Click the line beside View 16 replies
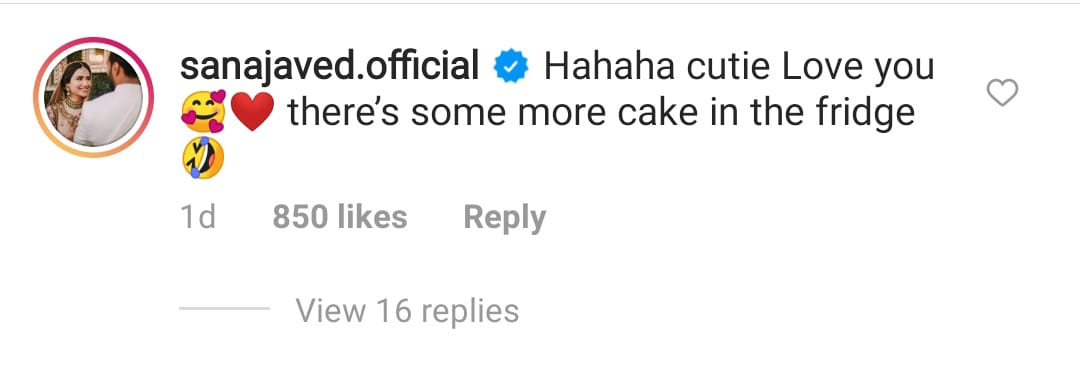The height and width of the screenshot is (376, 1080). point(224,309)
